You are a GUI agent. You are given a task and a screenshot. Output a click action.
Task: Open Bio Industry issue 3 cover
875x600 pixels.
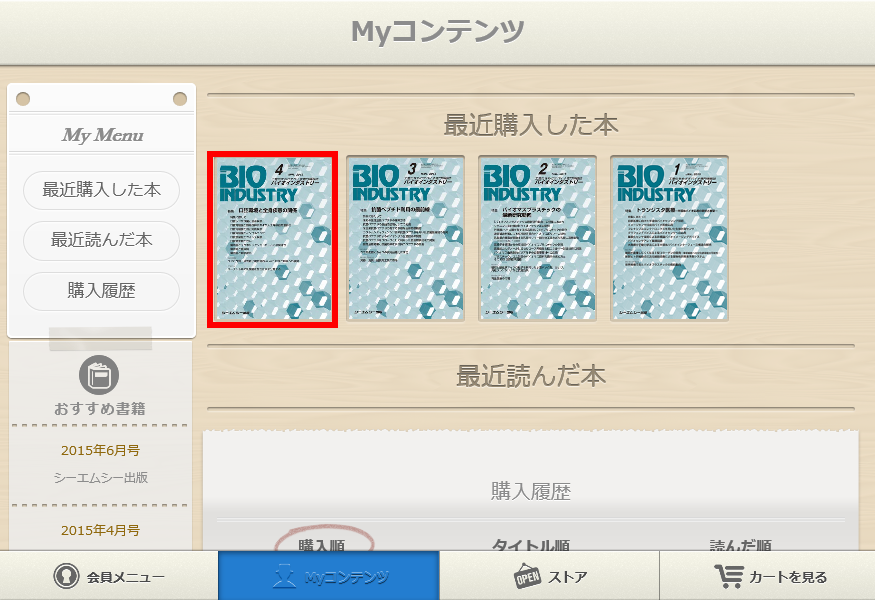click(405, 238)
